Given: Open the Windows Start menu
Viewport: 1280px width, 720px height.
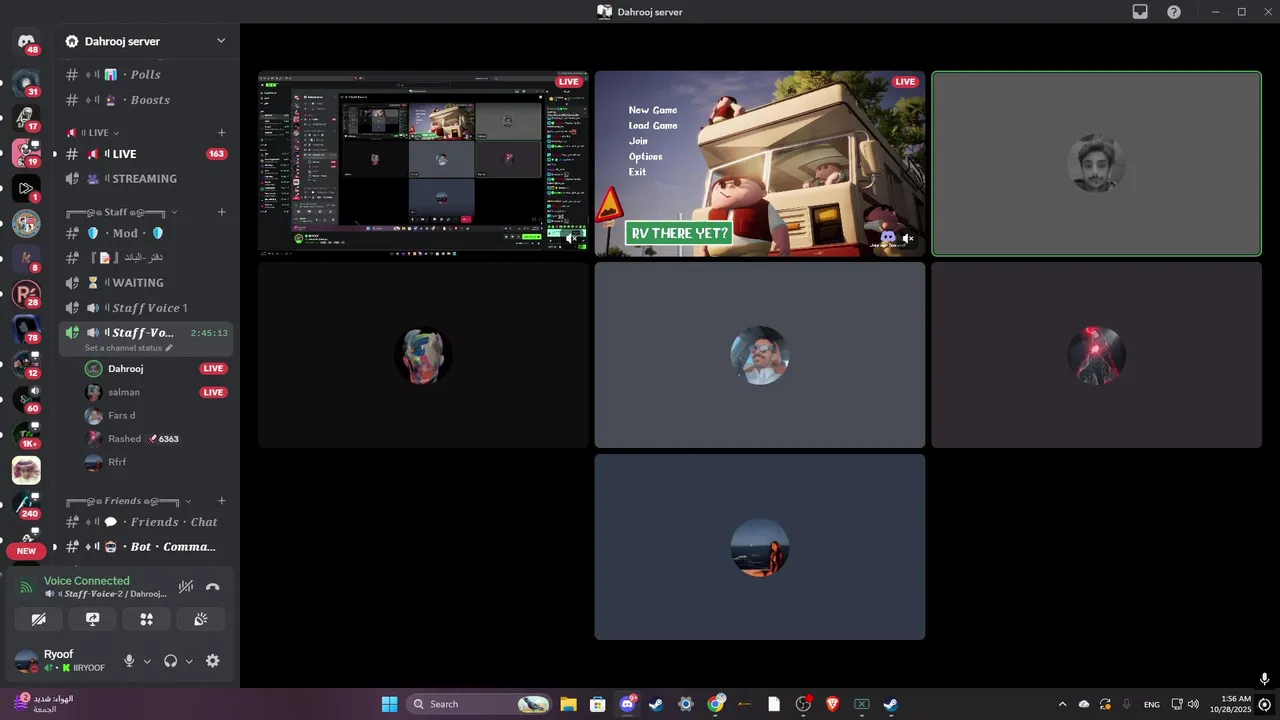Looking at the screenshot, I should [390, 704].
